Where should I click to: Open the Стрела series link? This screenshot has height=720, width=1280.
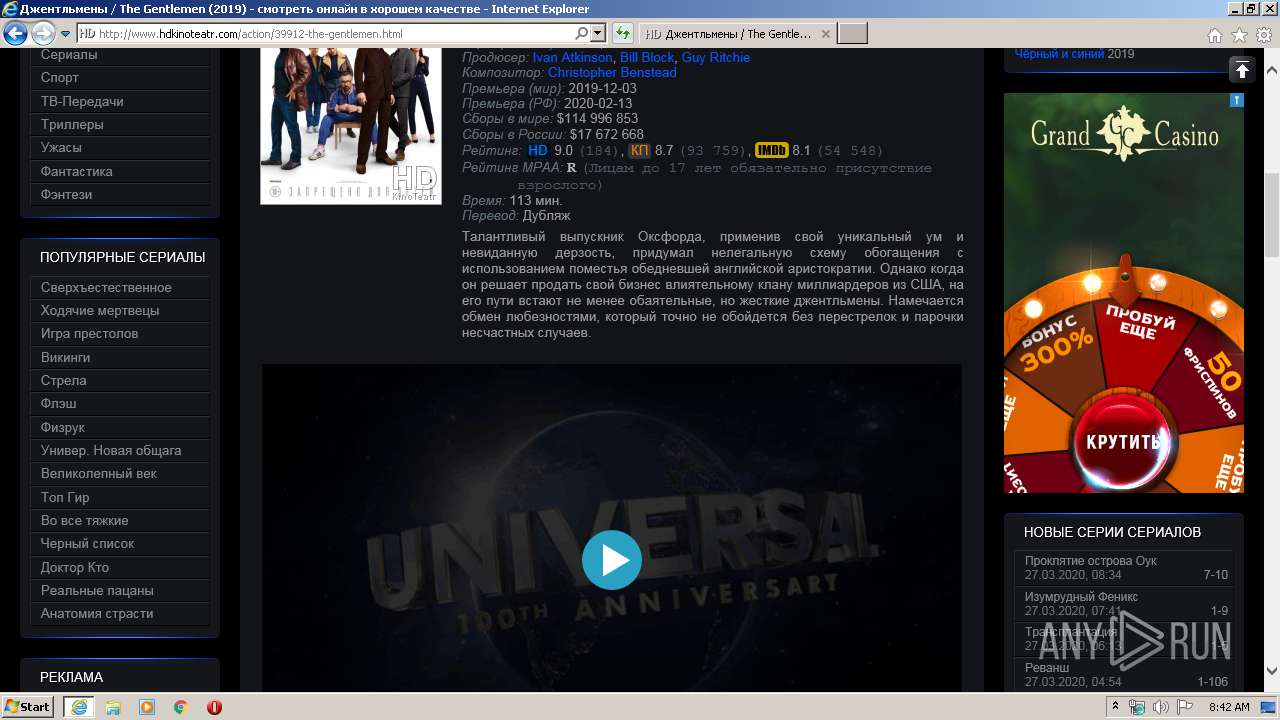click(x=120, y=380)
